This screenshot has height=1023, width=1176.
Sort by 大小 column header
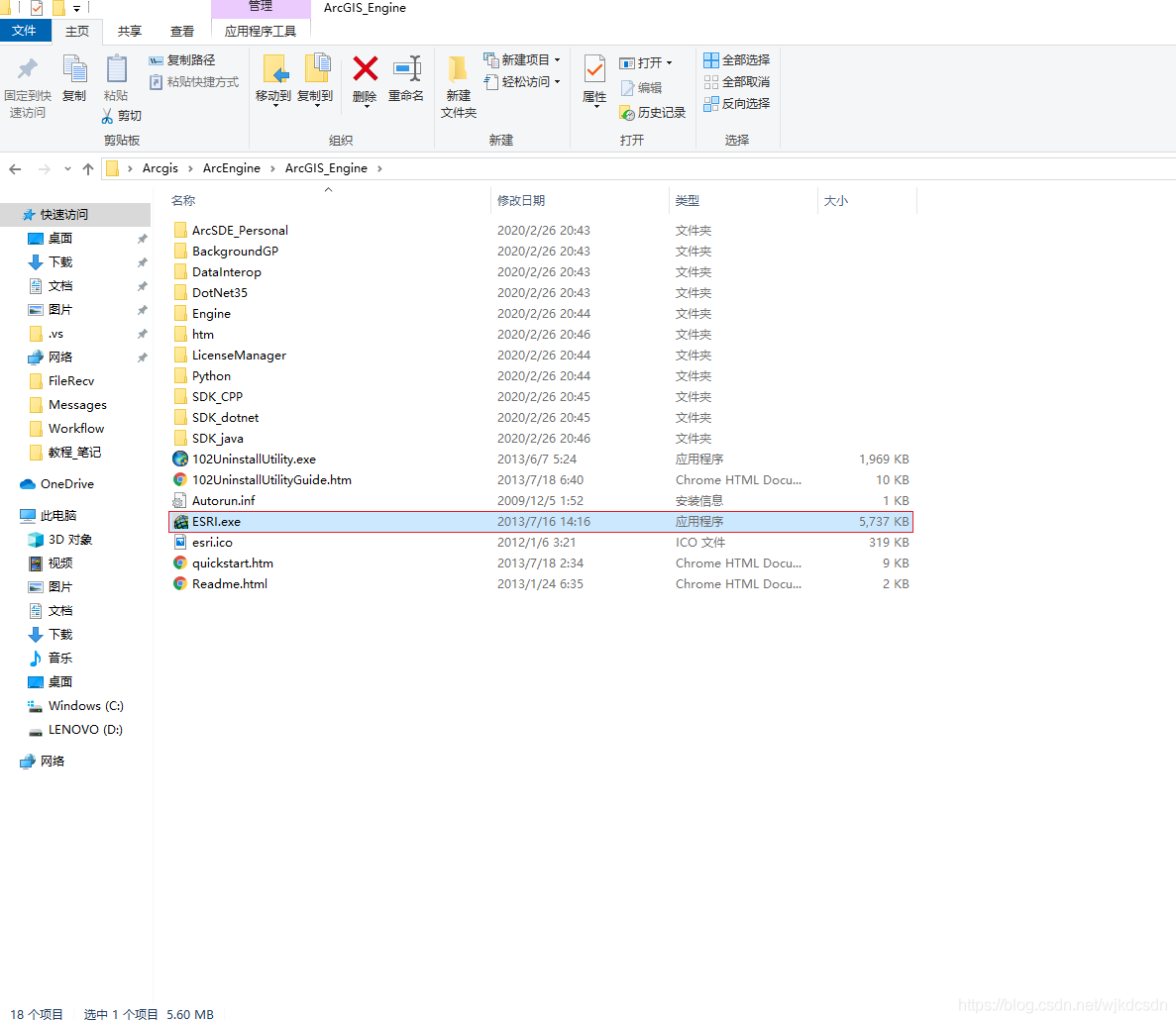[836, 201]
